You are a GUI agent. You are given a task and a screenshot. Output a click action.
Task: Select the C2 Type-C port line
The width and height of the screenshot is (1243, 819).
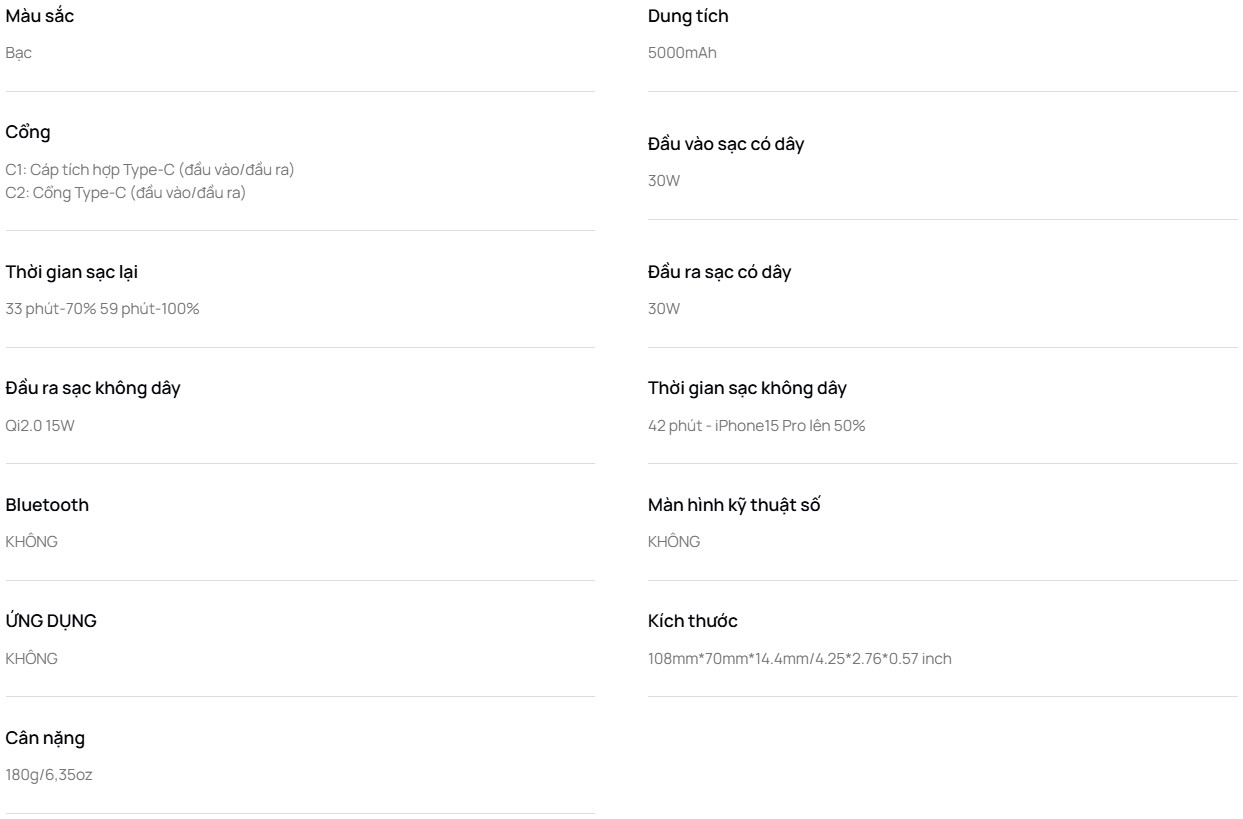pyautogui.click(x=126, y=192)
